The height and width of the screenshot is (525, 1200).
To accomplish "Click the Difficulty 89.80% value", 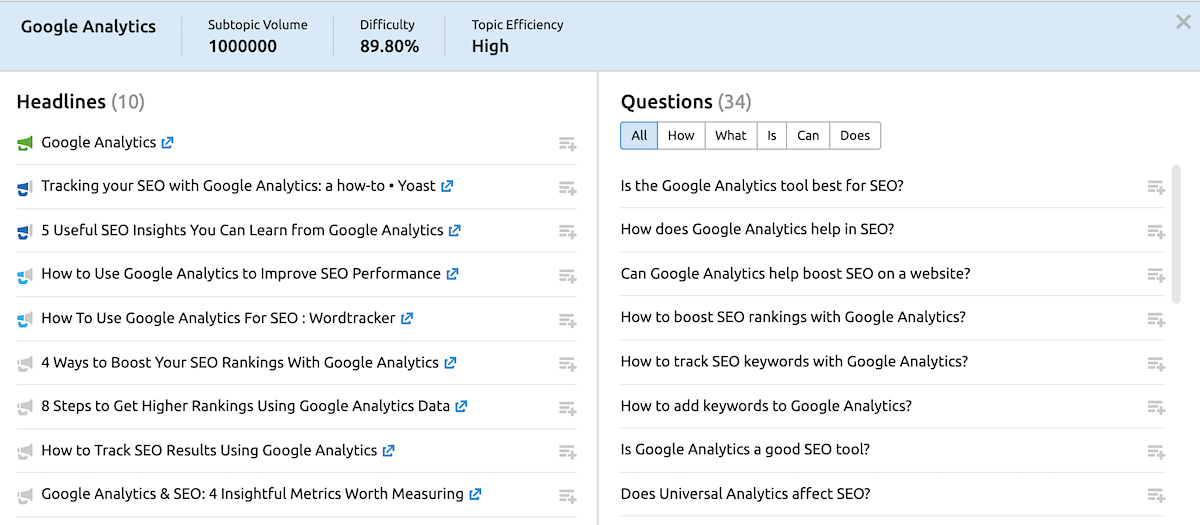I will [x=389, y=46].
